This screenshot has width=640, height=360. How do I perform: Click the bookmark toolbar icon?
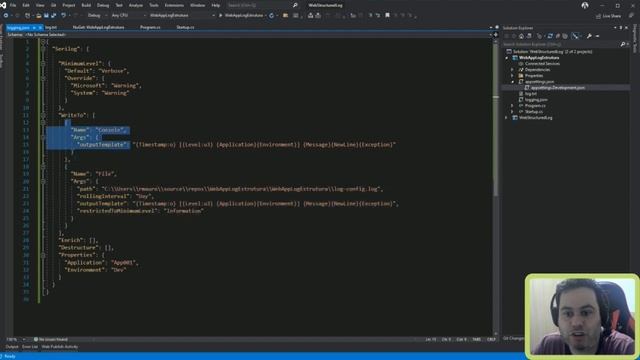pos(387,16)
